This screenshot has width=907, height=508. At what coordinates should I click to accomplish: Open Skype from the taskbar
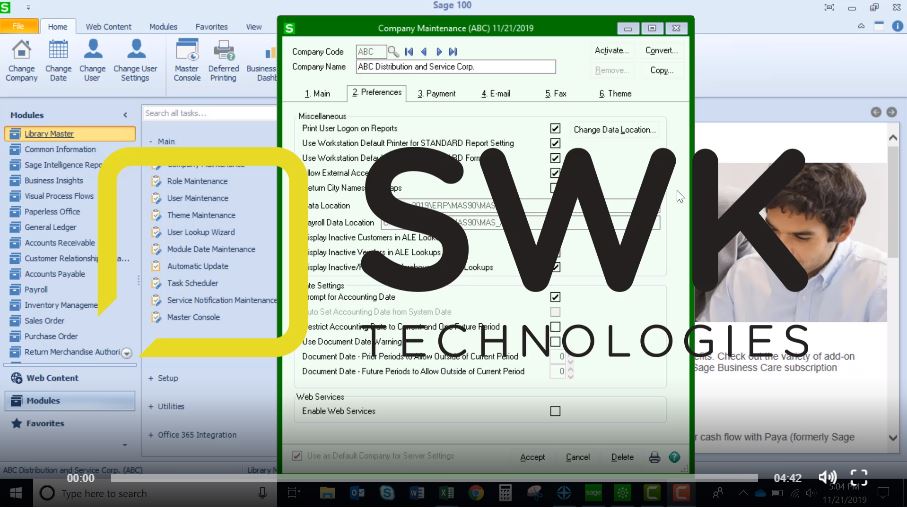click(x=387, y=493)
